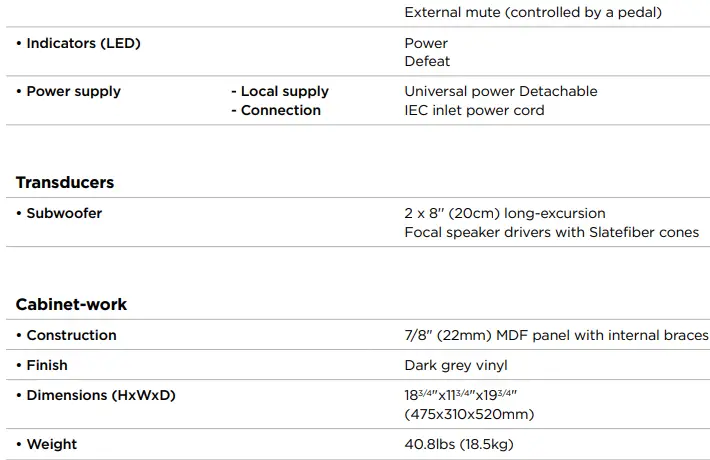Image resolution: width=710 pixels, height=460 pixels.
Task: Click the millimeter dimensions (475x310x520mm) text
Action: click(x=469, y=414)
